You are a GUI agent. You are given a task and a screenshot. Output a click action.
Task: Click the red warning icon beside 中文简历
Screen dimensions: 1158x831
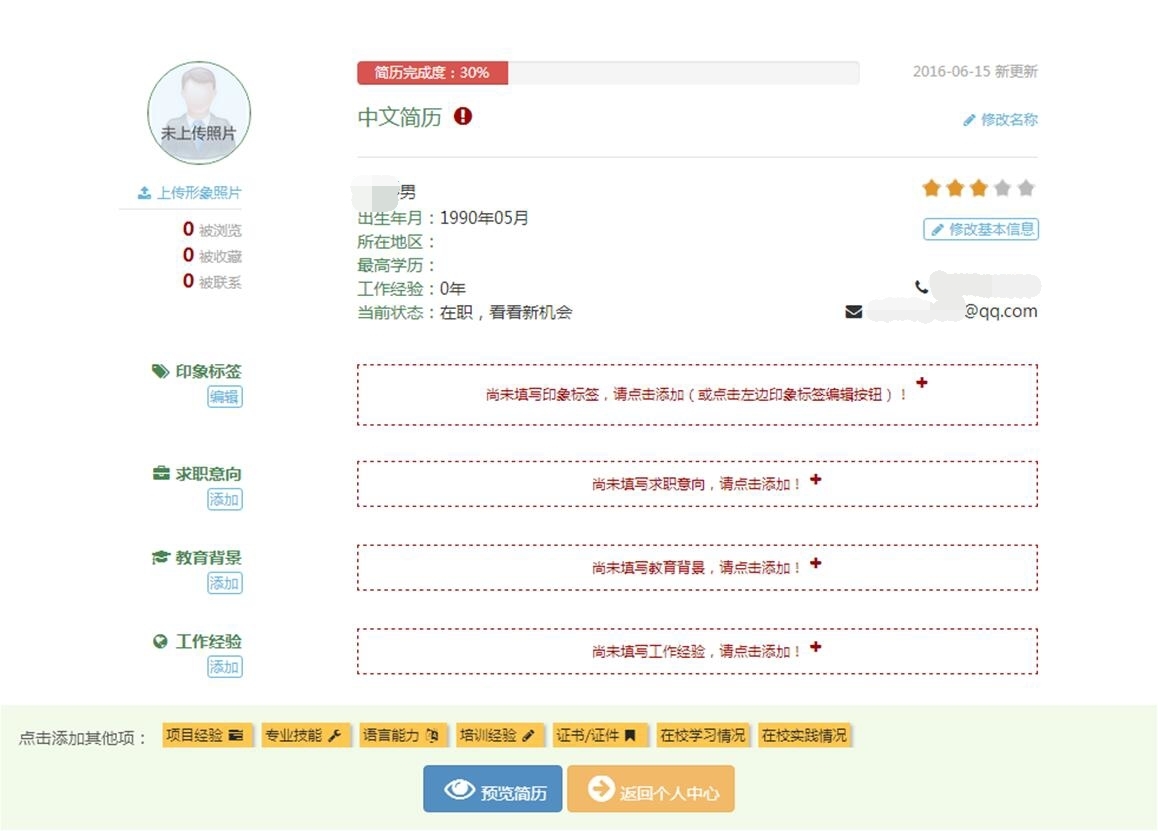[462, 117]
